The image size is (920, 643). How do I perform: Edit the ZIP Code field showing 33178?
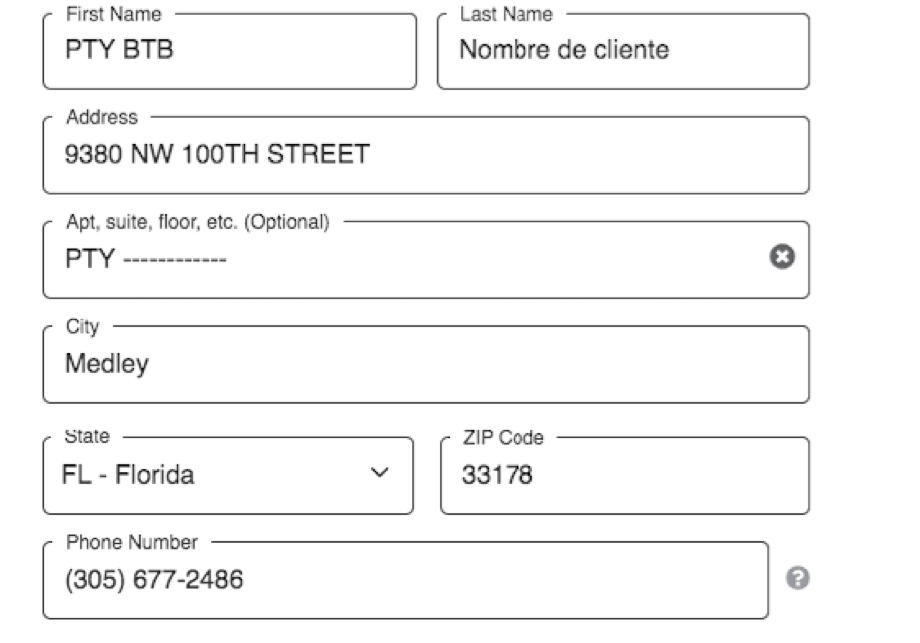(x=625, y=475)
